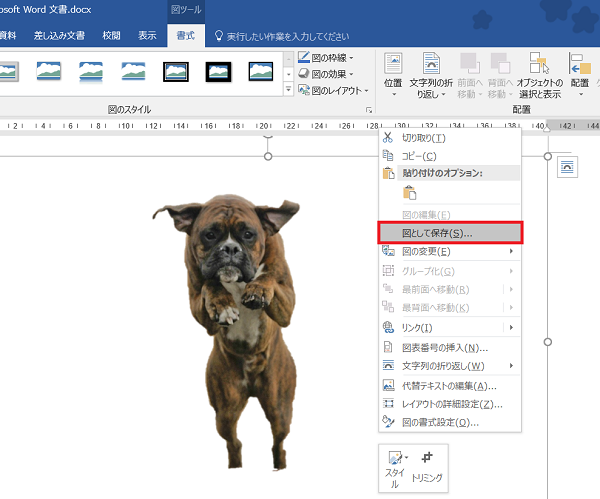Expand the picture styles gallery
600x499 pixels.
pyautogui.click(x=289, y=90)
